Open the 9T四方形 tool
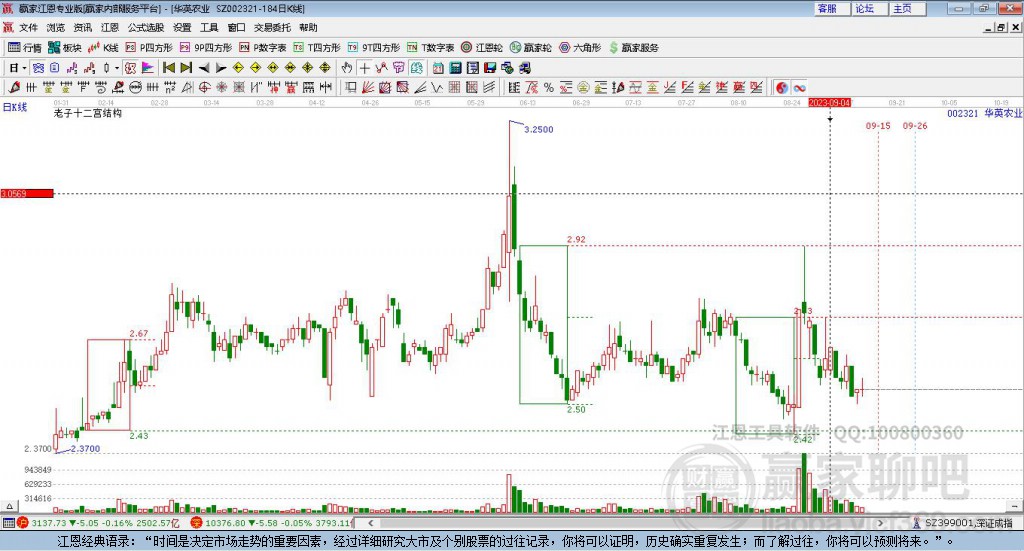This screenshot has width=1024, height=551. tap(374, 48)
